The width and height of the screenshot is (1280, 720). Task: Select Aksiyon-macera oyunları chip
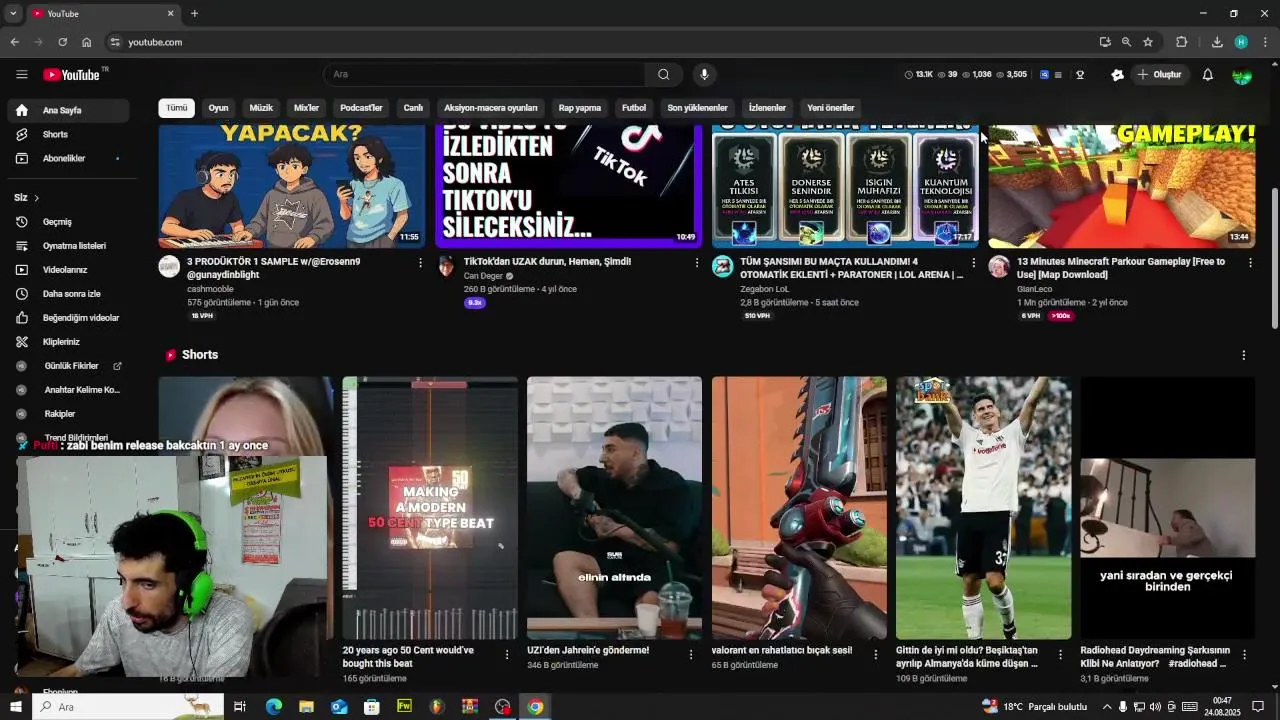[x=491, y=108]
